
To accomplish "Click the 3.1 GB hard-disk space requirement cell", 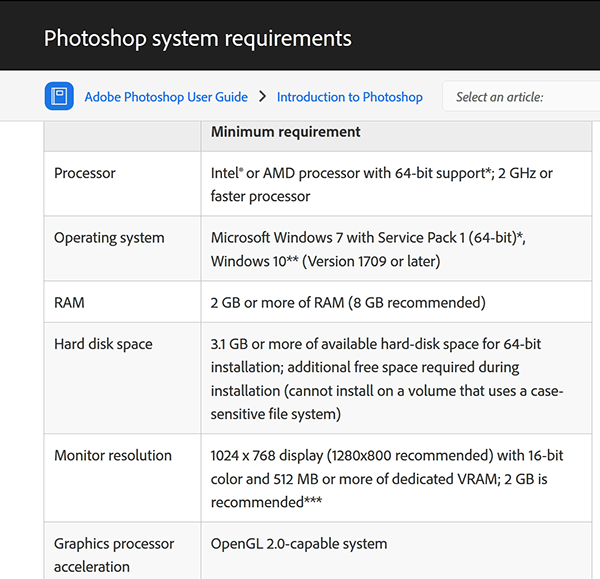I will 396,378.
